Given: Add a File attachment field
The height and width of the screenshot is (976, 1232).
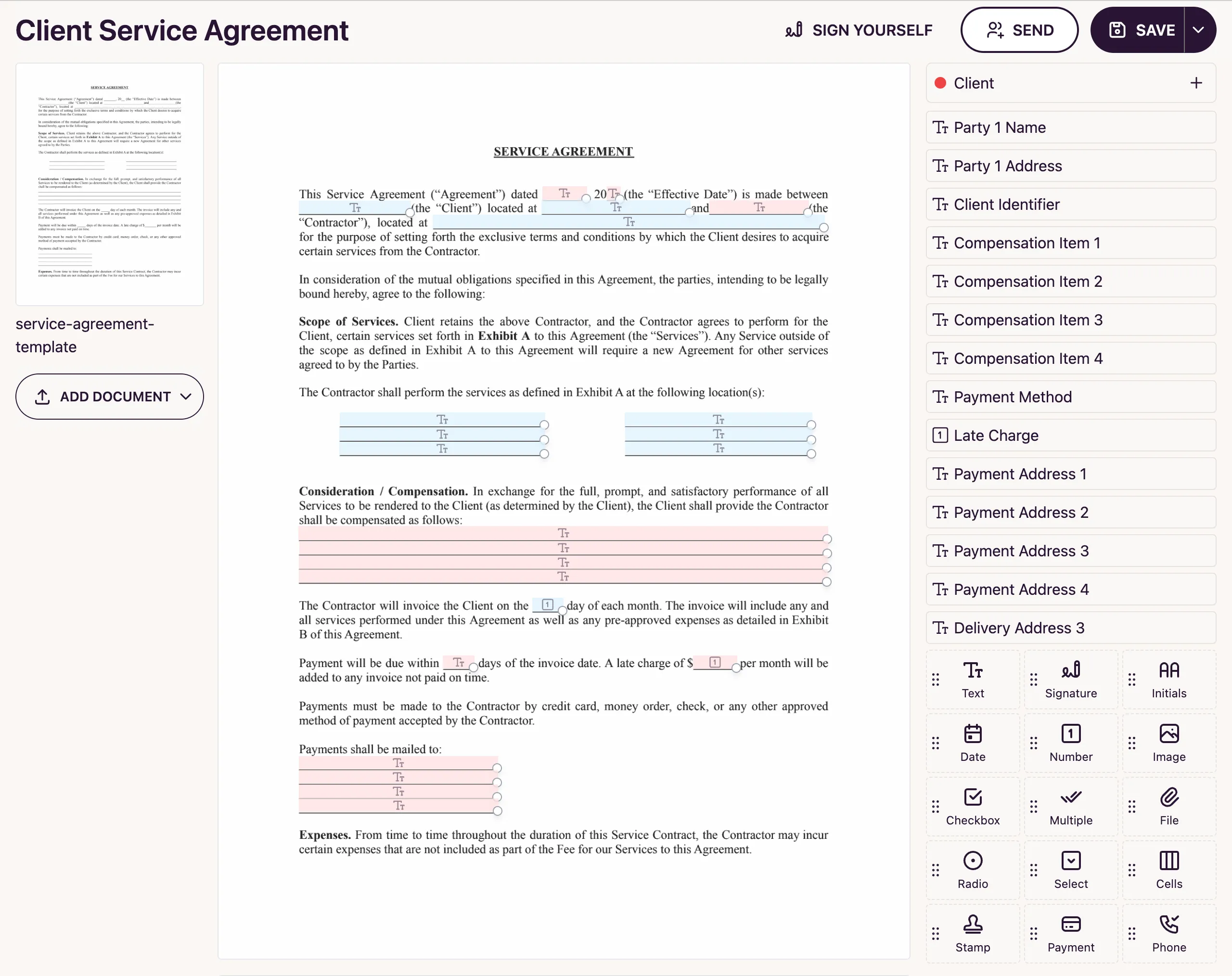Looking at the screenshot, I should tap(1168, 806).
